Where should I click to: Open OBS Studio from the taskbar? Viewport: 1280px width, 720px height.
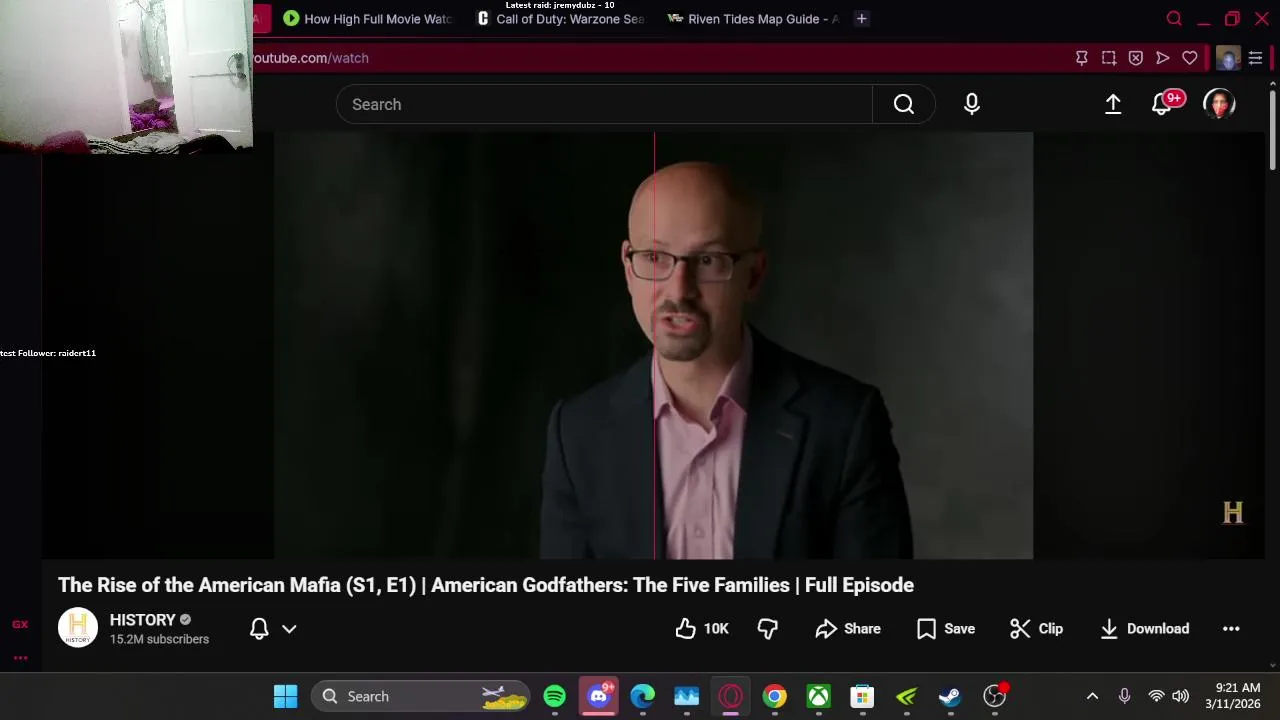point(995,696)
